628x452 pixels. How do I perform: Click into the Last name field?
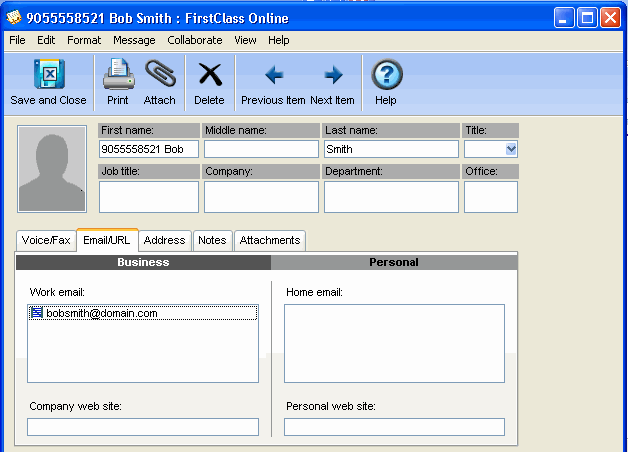pyautogui.click(x=390, y=149)
